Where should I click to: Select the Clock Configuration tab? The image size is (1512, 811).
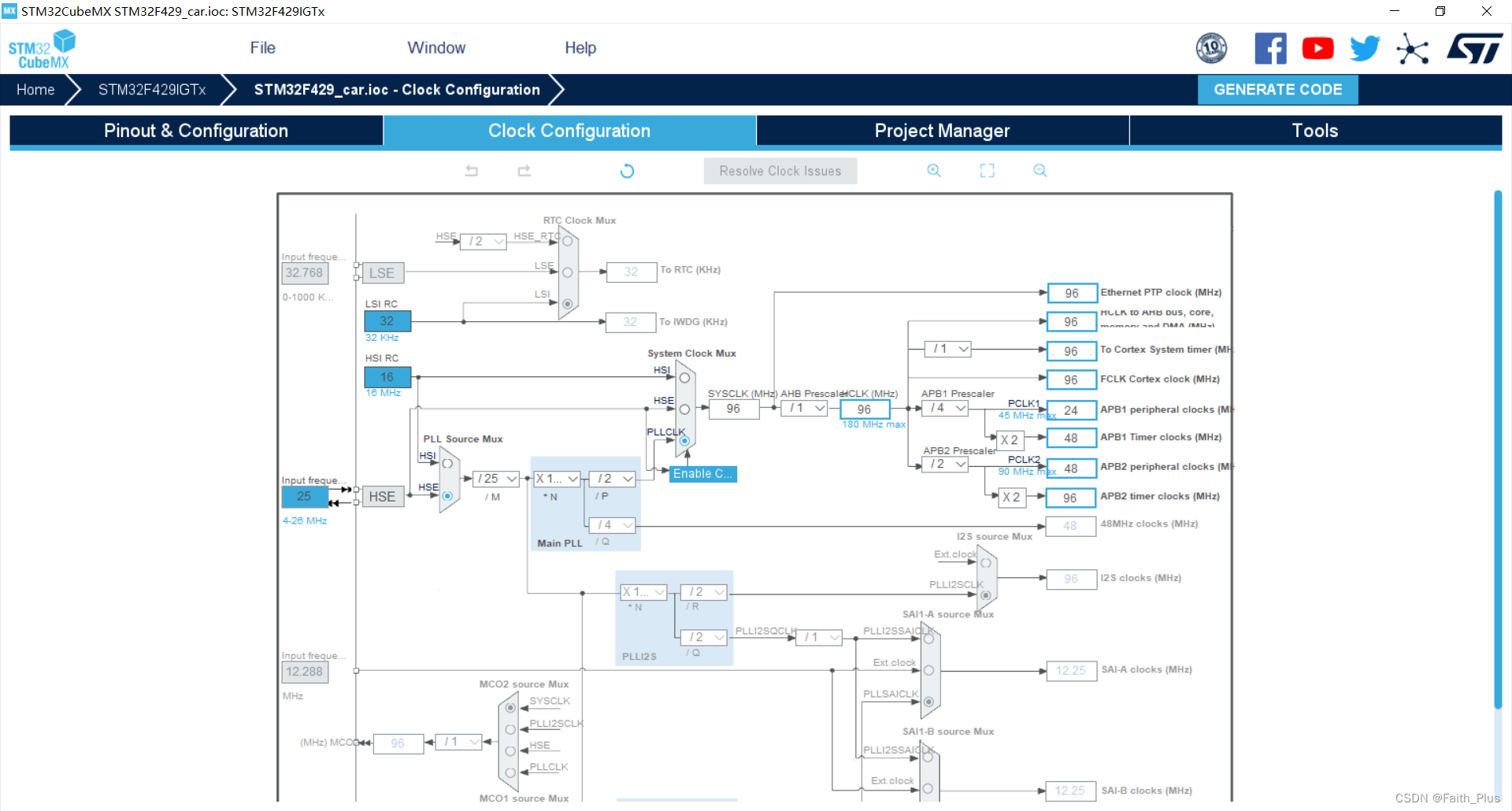tap(569, 131)
